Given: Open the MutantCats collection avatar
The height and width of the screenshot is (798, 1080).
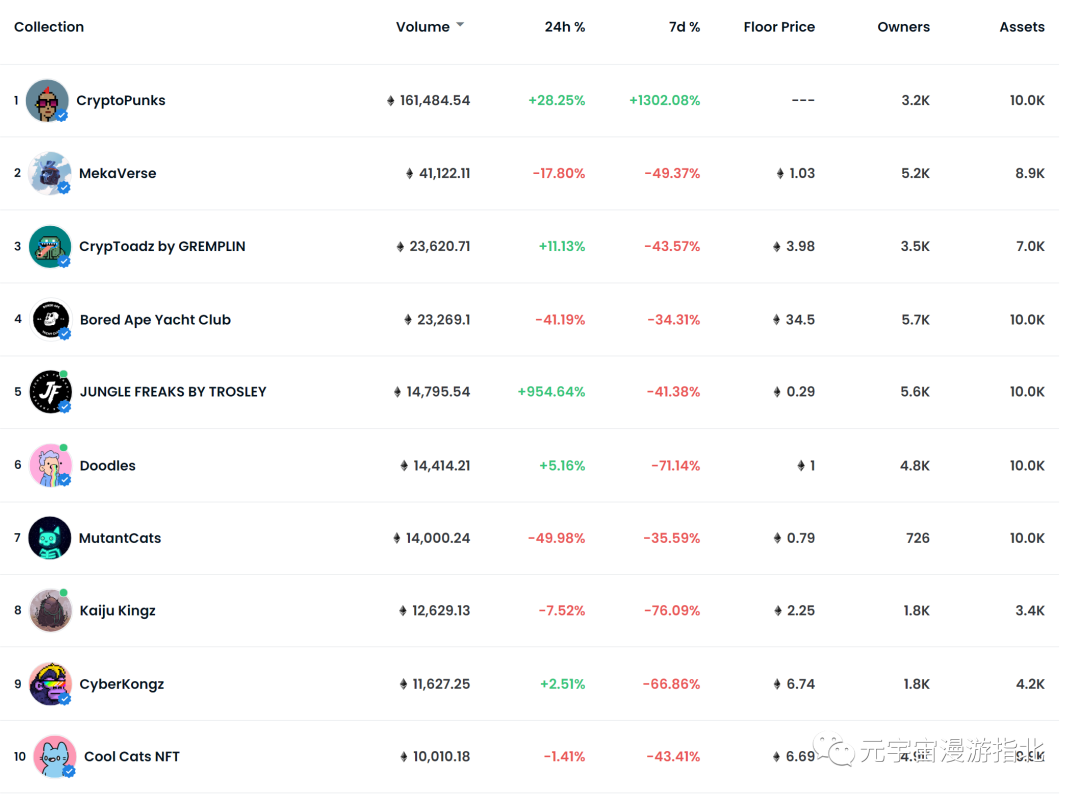Looking at the screenshot, I should [50, 538].
